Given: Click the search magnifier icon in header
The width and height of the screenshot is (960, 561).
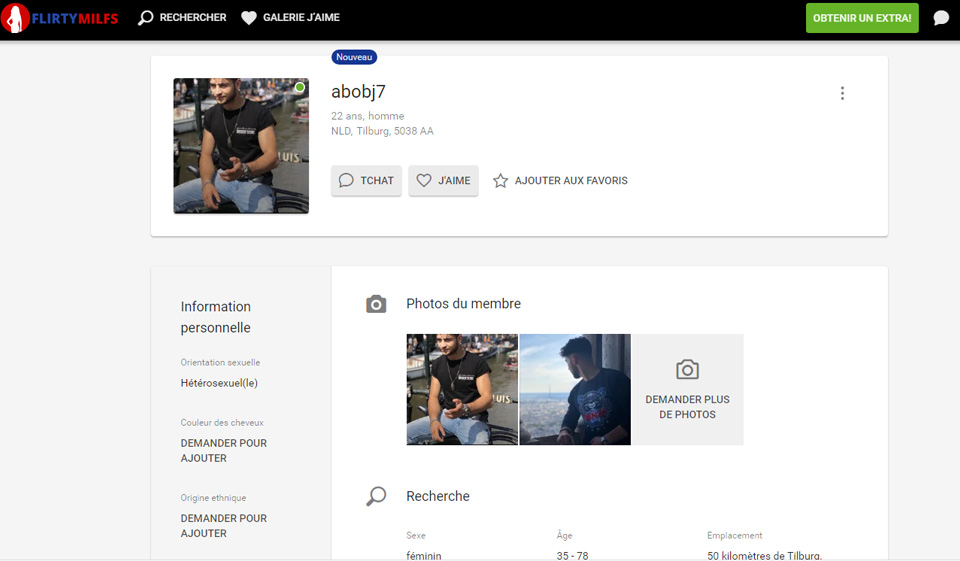Looking at the screenshot, I should (x=146, y=18).
